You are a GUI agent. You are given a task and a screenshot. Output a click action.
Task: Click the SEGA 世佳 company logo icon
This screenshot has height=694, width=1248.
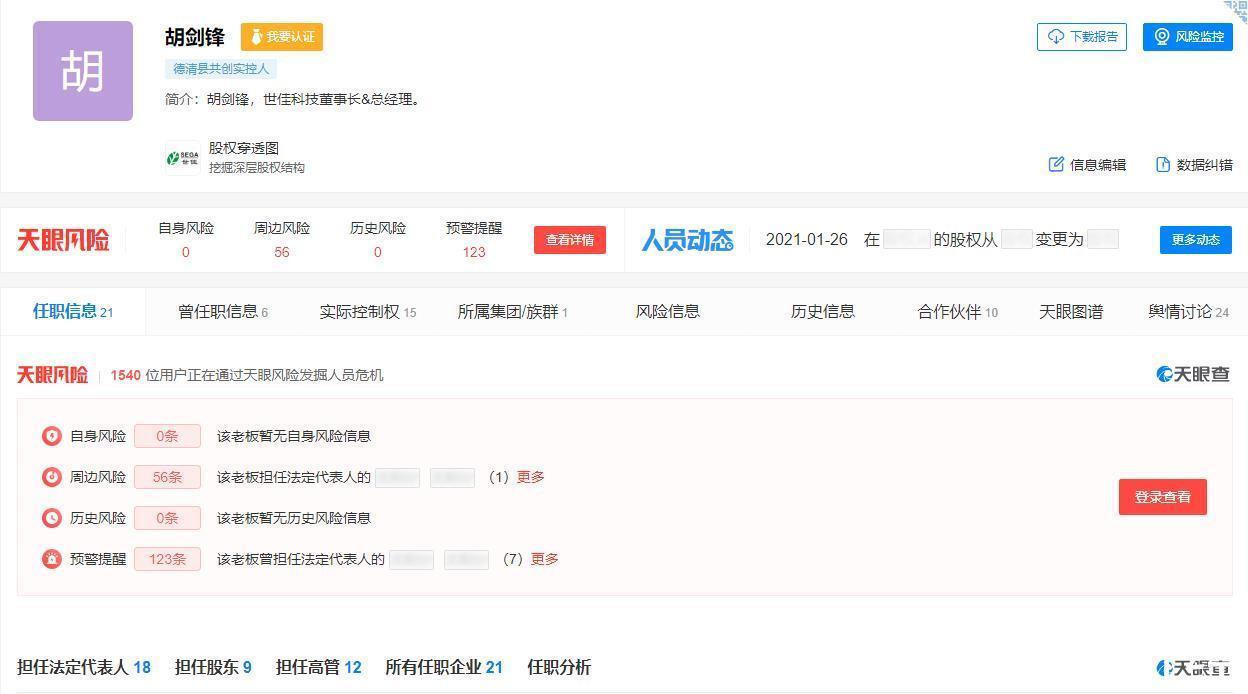(182, 158)
